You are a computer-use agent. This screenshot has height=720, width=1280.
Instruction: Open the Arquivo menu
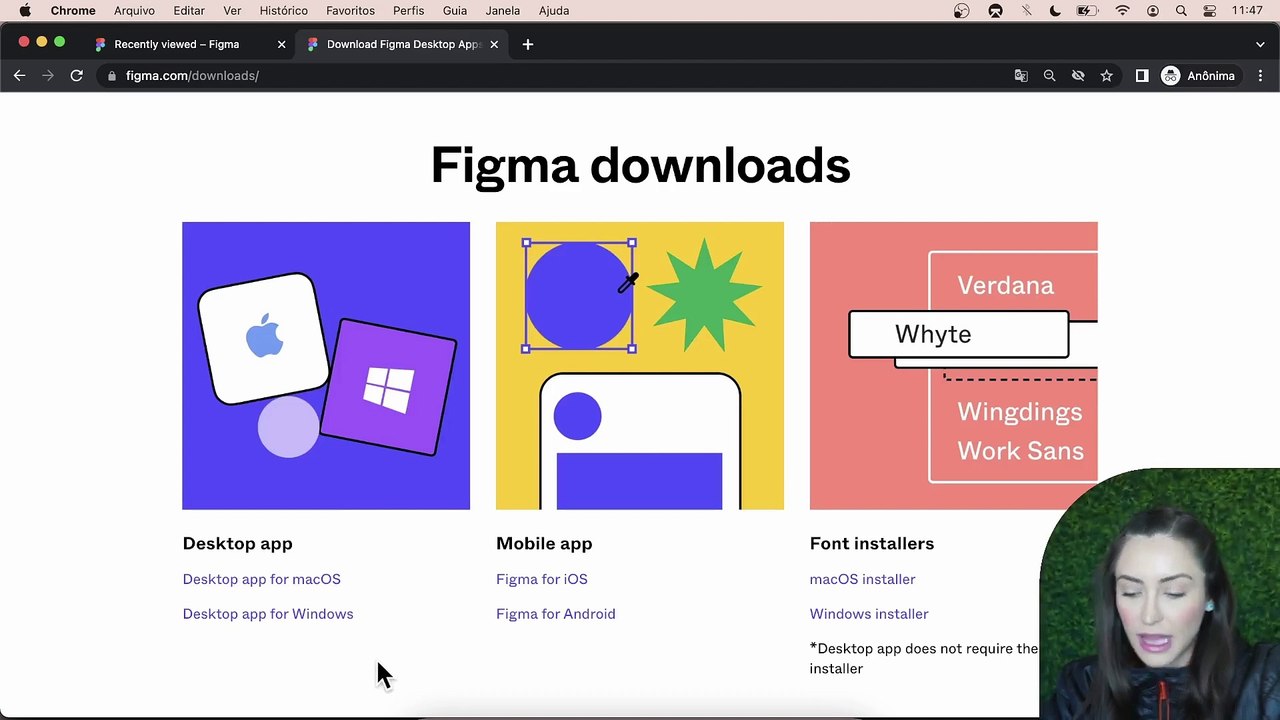coord(134,11)
